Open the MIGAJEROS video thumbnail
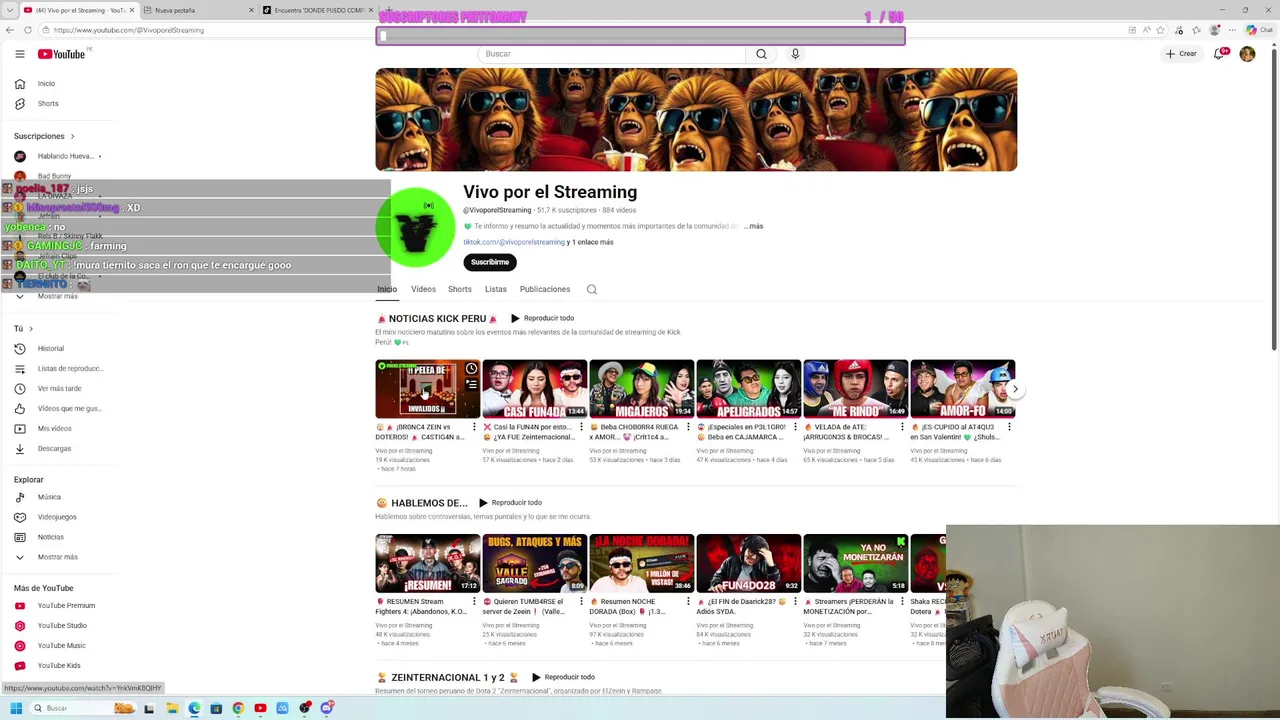This screenshot has height=720, width=1280. 642,389
